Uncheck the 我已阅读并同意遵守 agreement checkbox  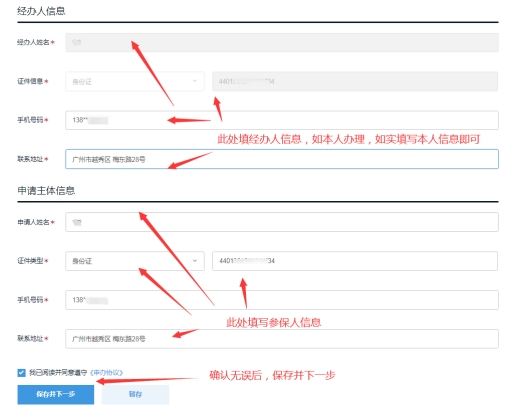(21, 373)
